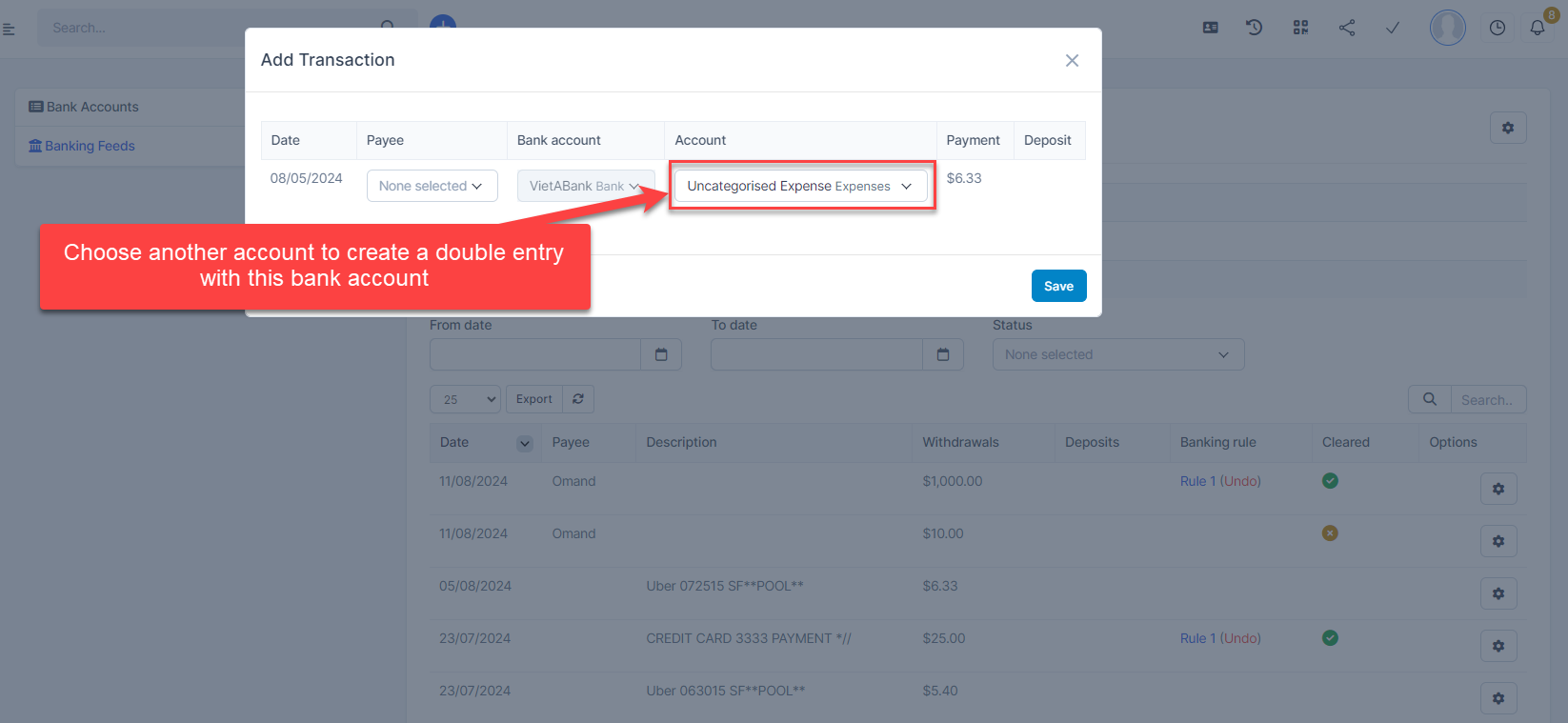Viewport: 1568px width, 723px height.
Task: Click the refresh icon beside Export
Action: [x=578, y=399]
